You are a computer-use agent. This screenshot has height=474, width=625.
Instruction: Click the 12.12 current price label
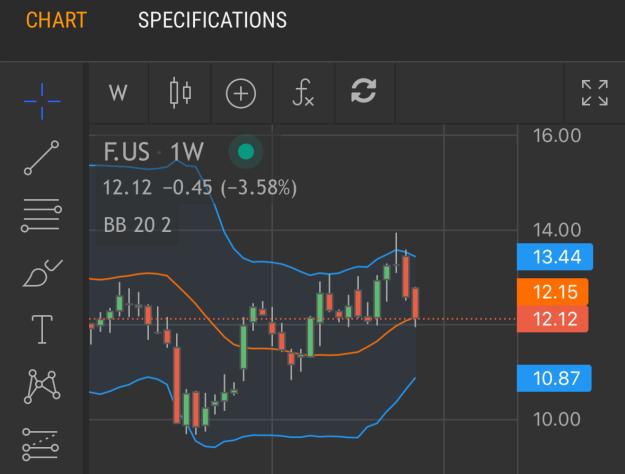[552, 319]
